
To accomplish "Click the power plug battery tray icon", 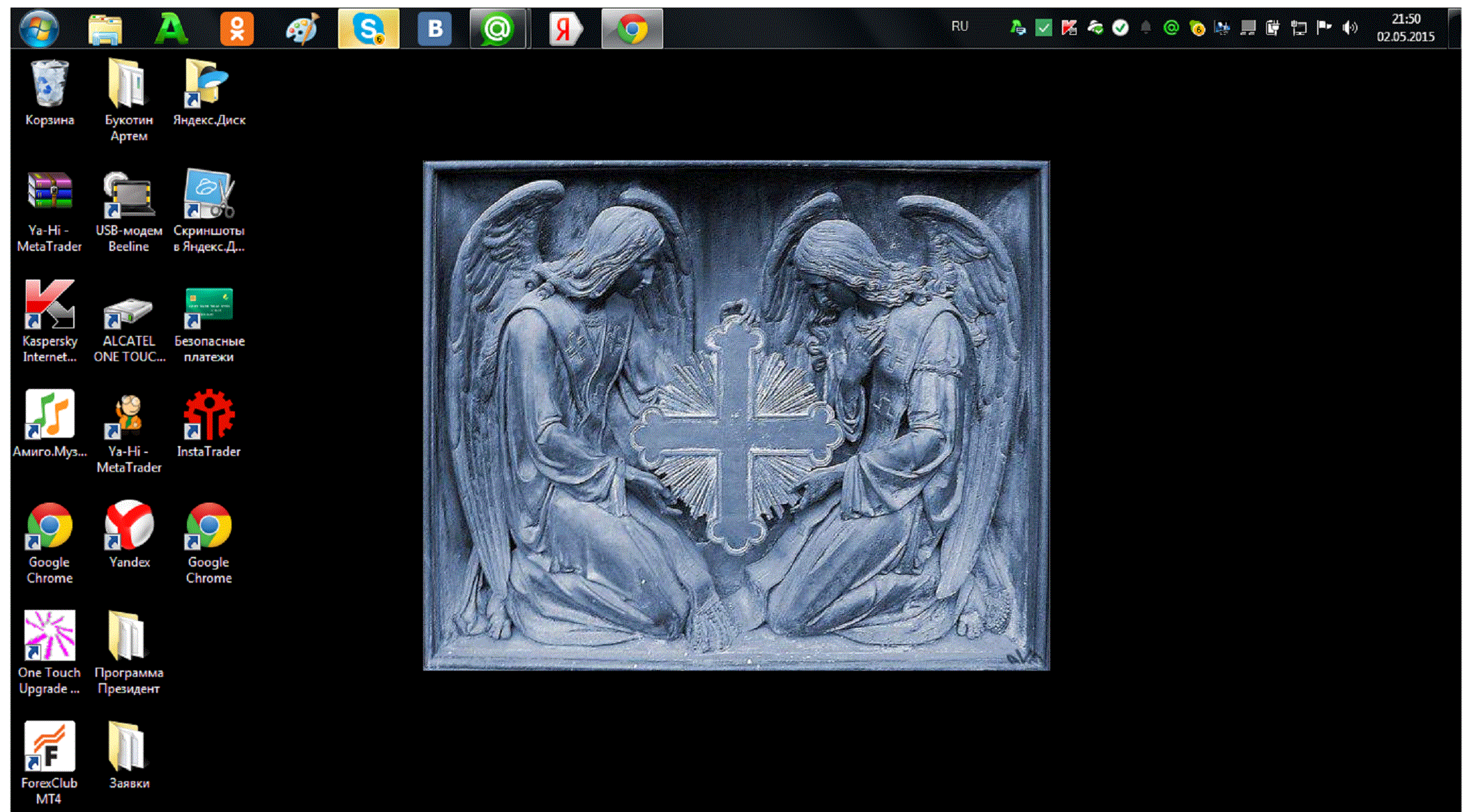I will point(1272,28).
